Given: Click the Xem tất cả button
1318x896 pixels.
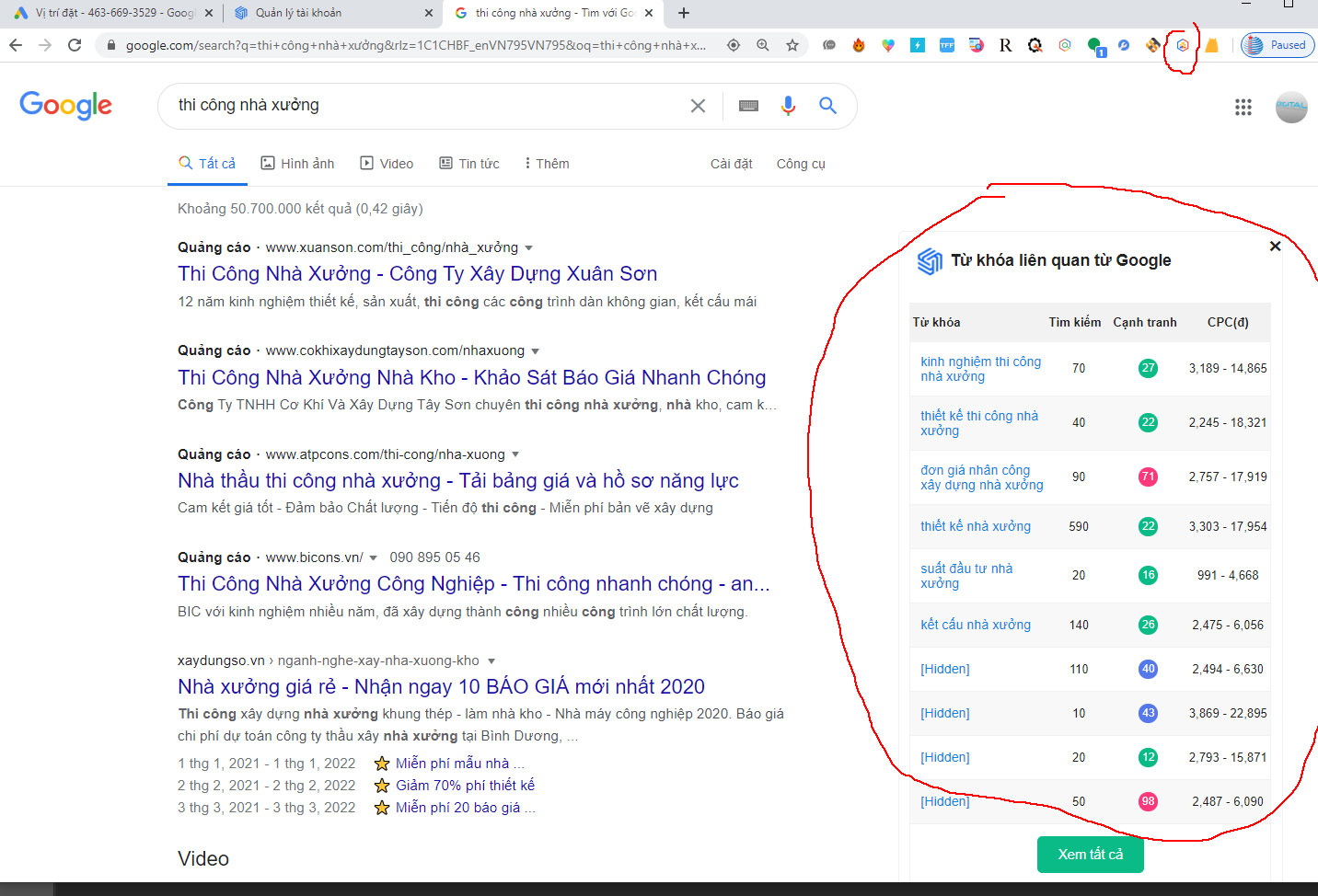Looking at the screenshot, I should tap(1091, 855).
